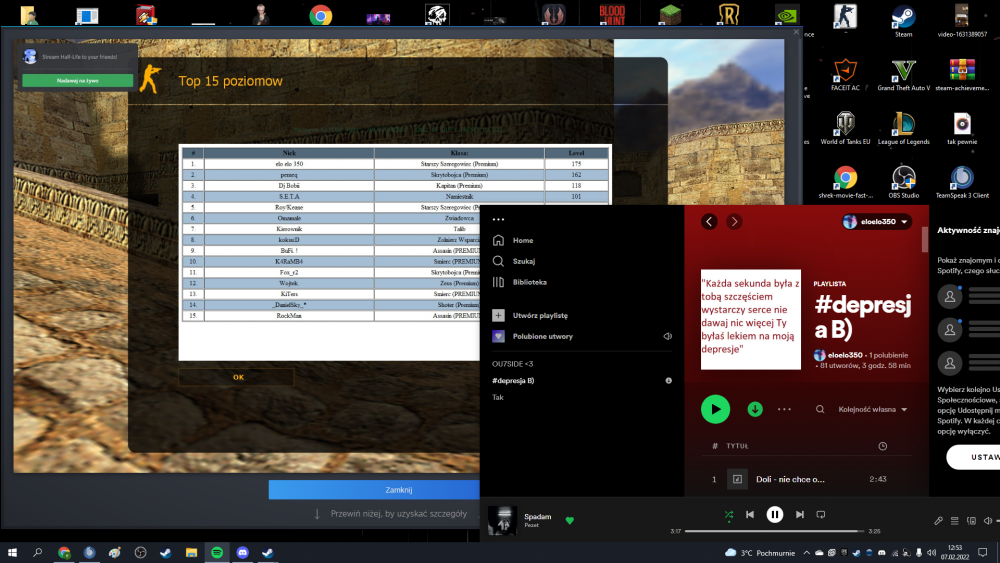
Task: Toggle repeat in the Spotify player bar
Action: pos(821,515)
